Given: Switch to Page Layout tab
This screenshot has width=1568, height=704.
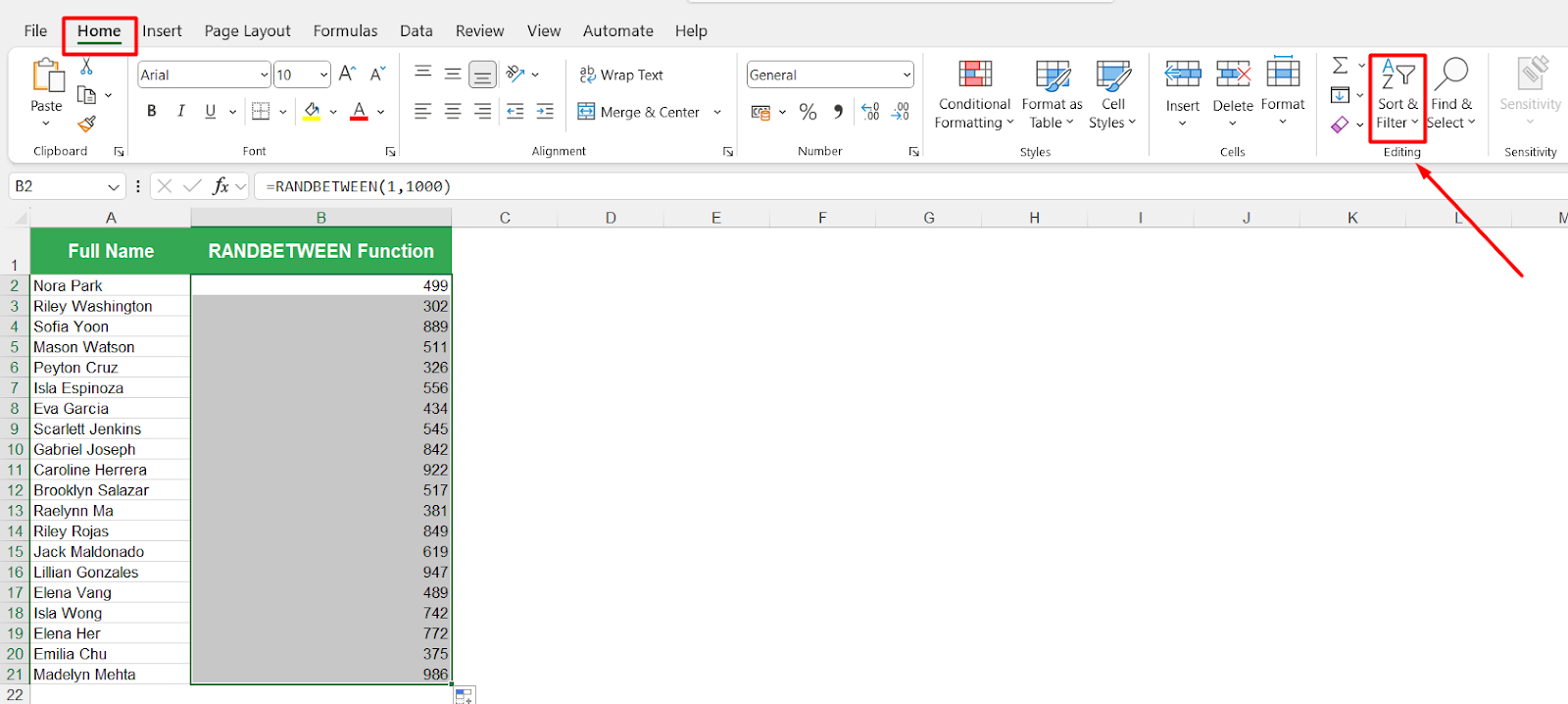Looking at the screenshot, I should (247, 31).
